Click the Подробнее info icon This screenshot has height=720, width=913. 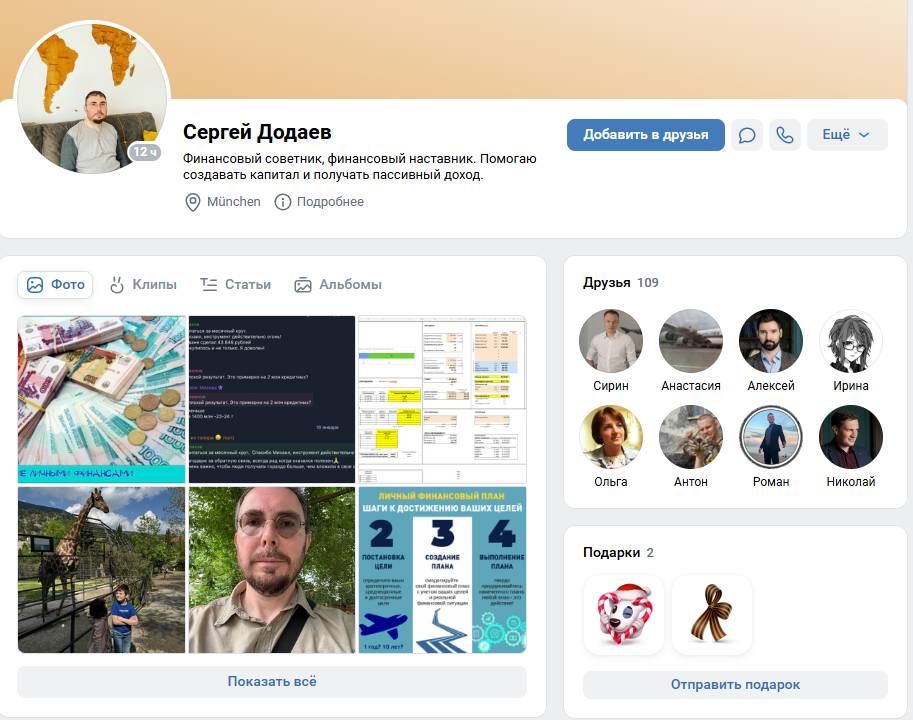[x=283, y=202]
